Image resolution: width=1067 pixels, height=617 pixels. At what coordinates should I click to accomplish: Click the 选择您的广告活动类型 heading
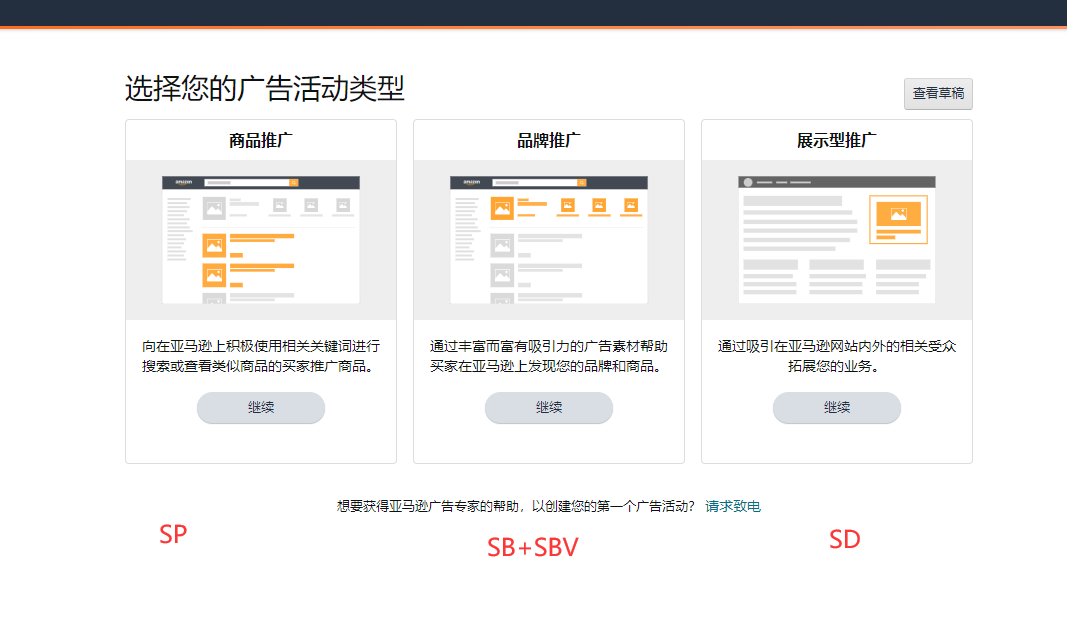[265, 88]
